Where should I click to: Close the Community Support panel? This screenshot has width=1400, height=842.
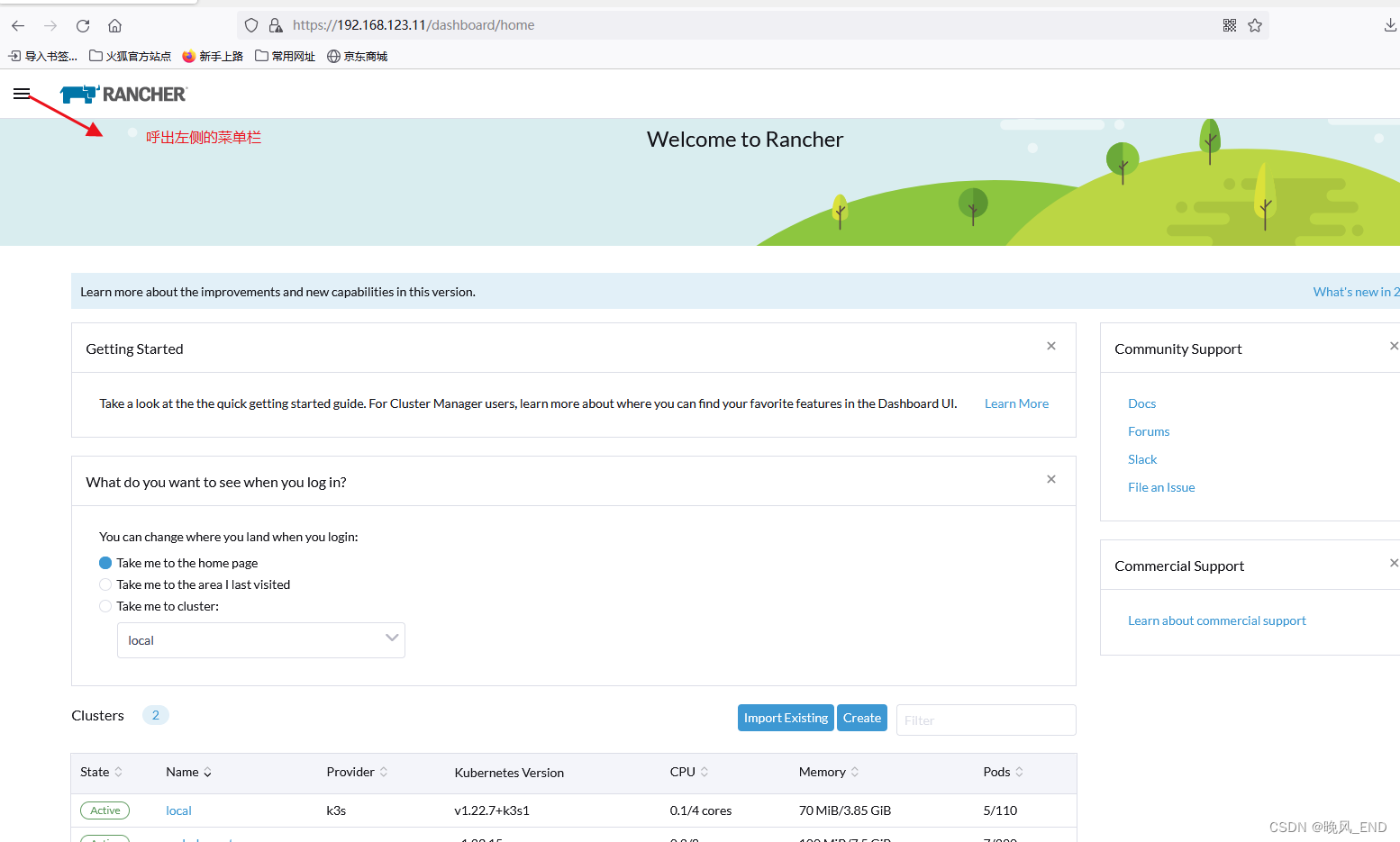(x=1394, y=346)
